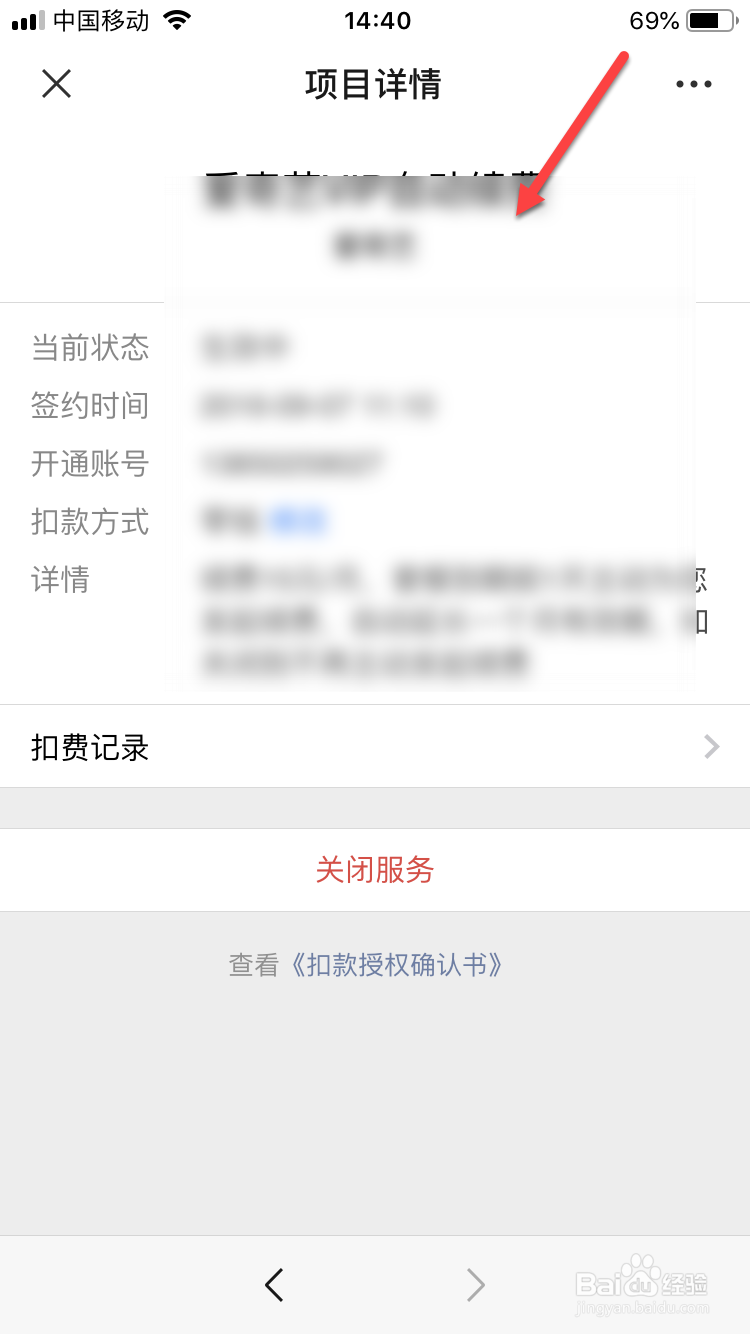The width and height of the screenshot is (750, 1334).
Task: Tap the 14:40 clock display
Action: (x=377, y=21)
